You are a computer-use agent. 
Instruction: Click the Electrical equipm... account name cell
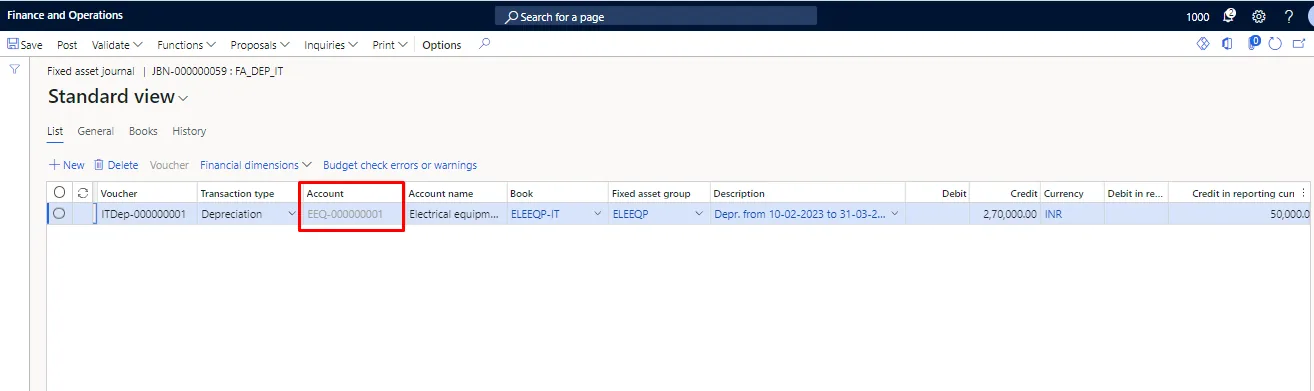[x=455, y=214]
